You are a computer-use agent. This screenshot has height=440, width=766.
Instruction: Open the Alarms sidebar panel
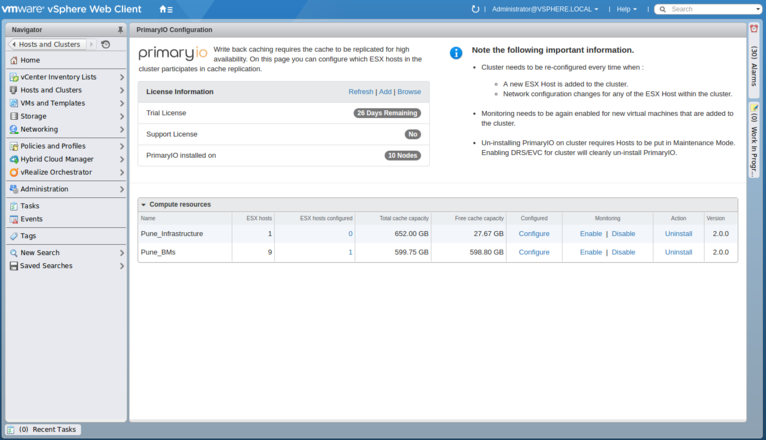[754, 60]
